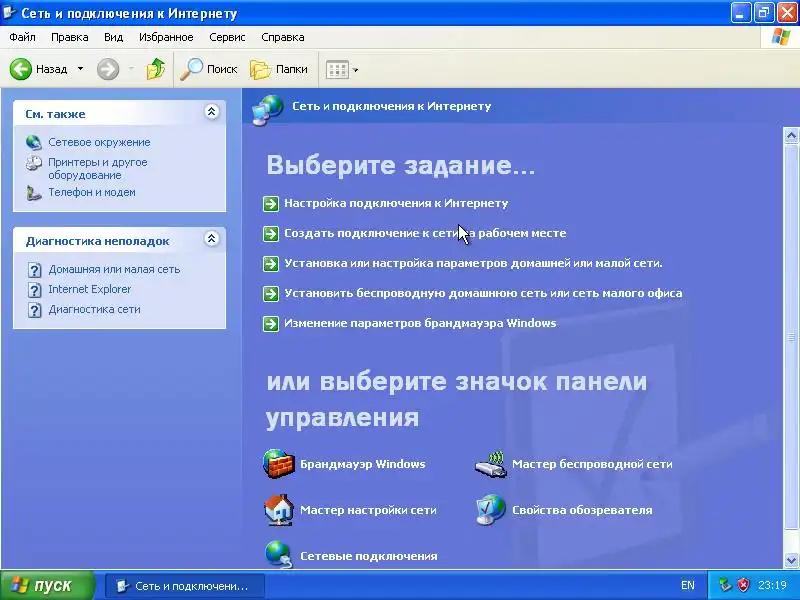Click the red security shield tray icon

(744, 585)
